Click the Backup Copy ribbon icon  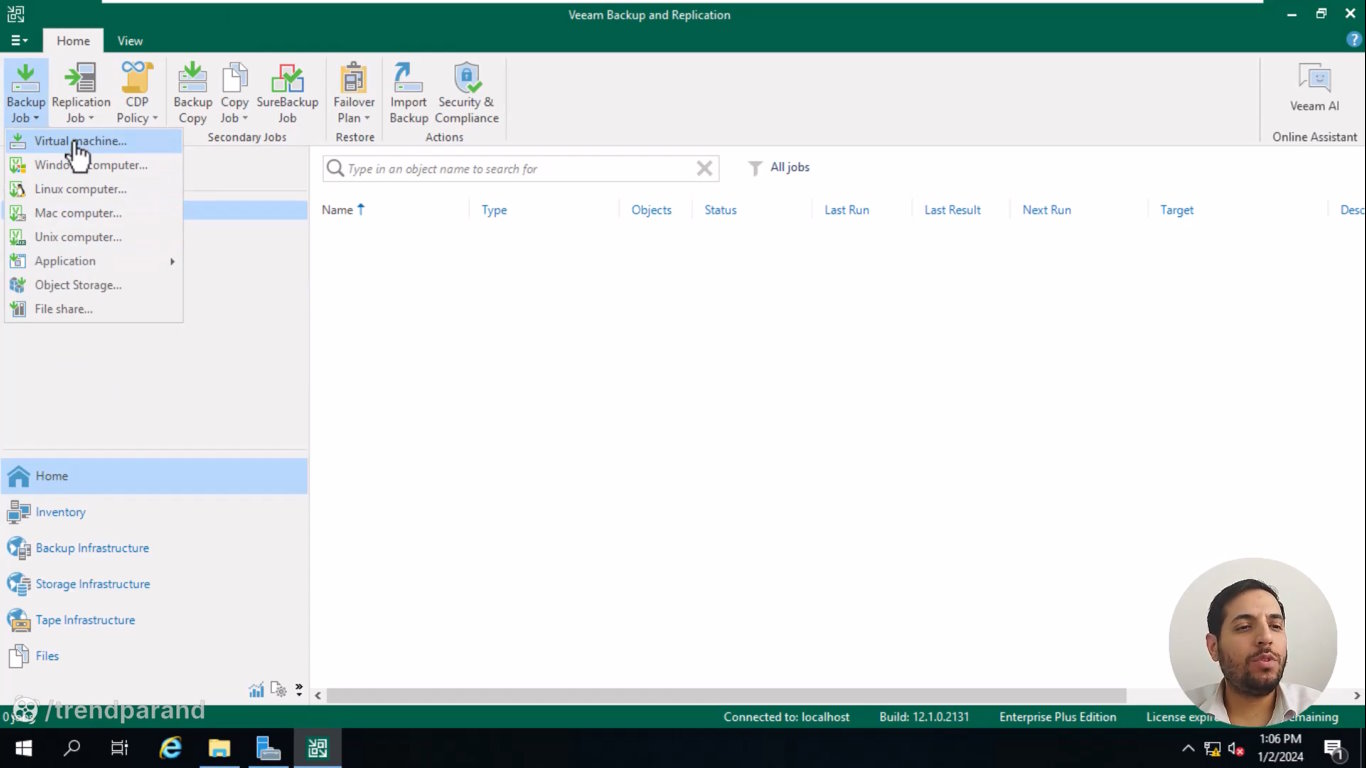pos(192,93)
